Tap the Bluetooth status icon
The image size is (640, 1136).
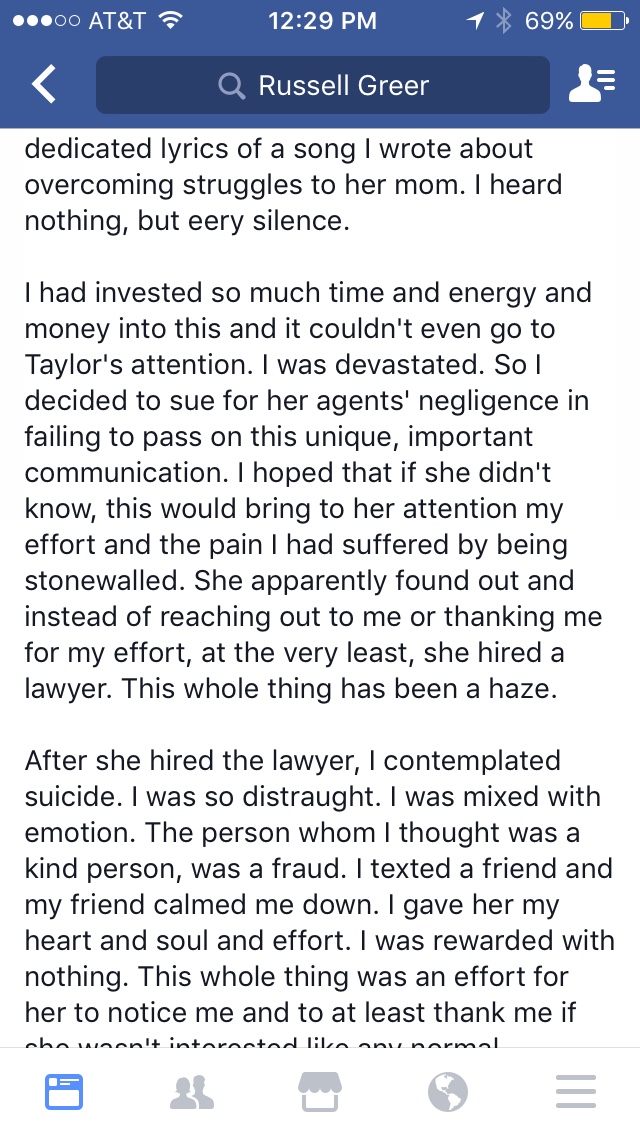[504, 21]
